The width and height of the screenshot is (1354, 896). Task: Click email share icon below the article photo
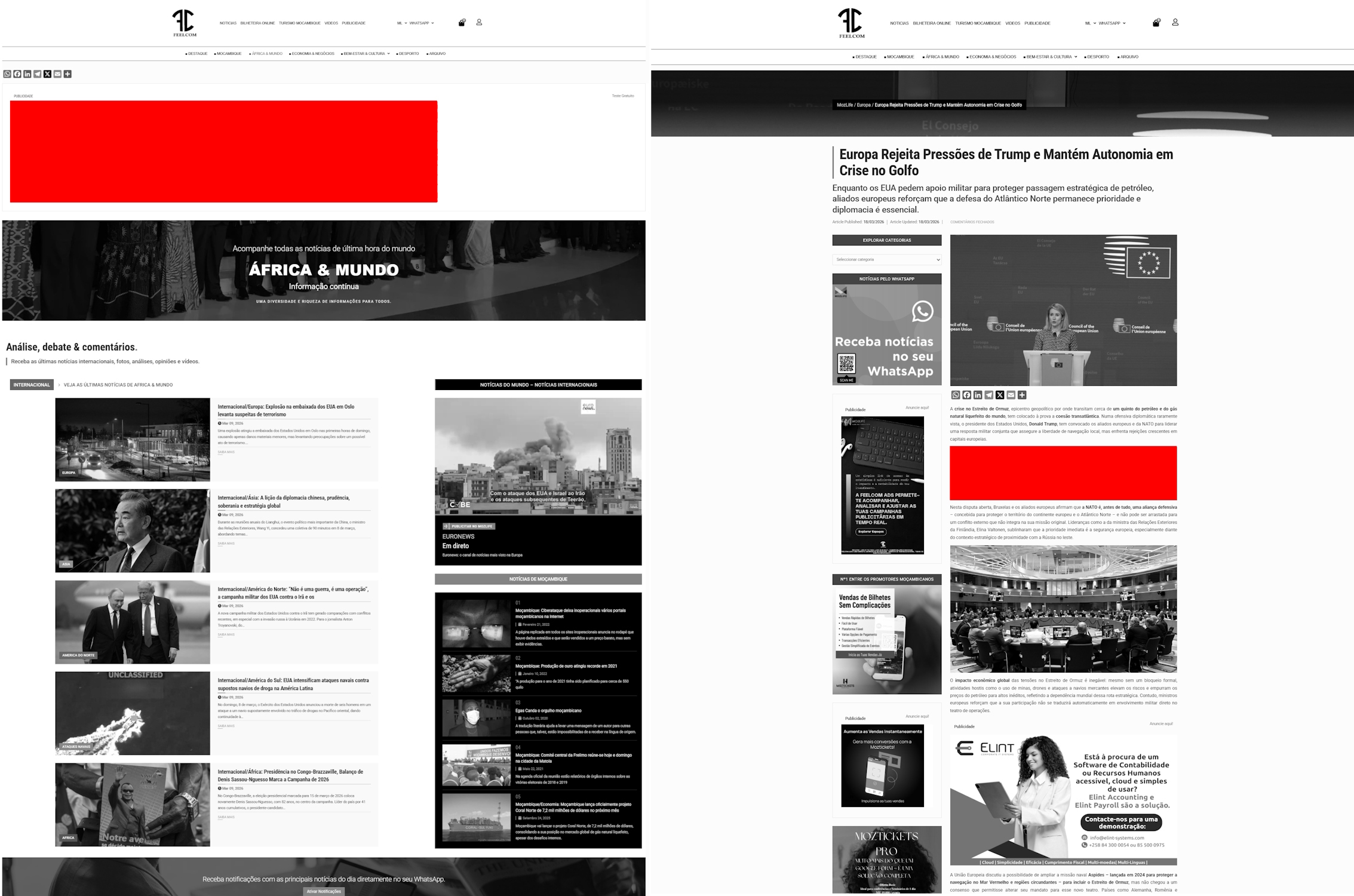[1011, 395]
